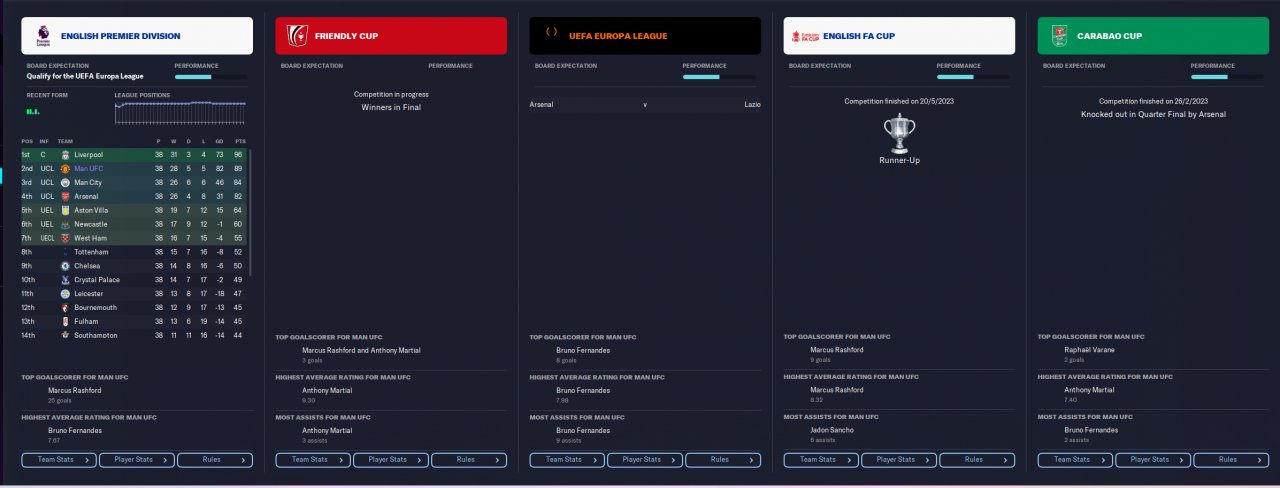This screenshot has height=488, width=1280.
Task: Click the UEFA Europa League logo icon
Action: click(x=551, y=33)
